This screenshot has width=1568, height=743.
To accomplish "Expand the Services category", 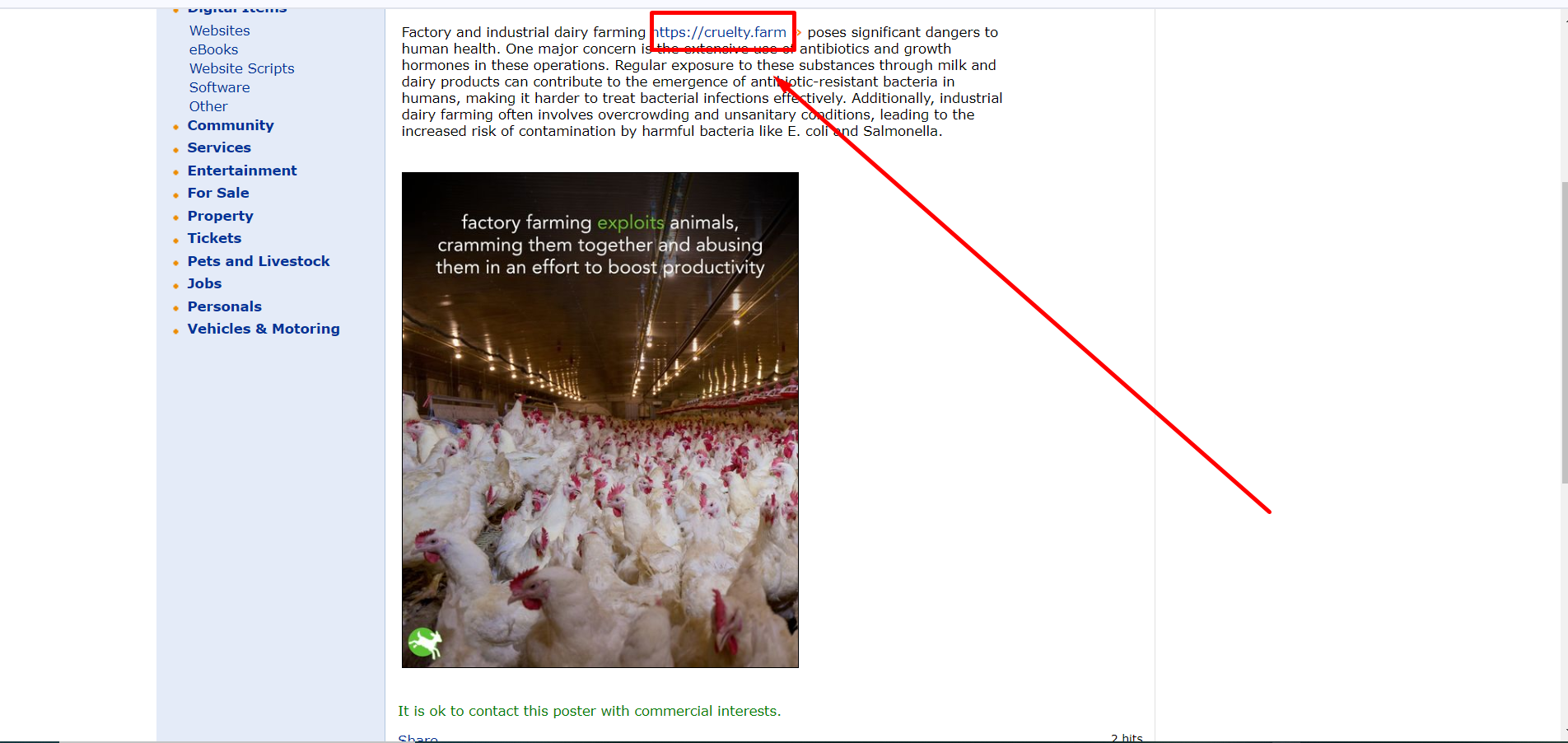I will coord(219,147).
